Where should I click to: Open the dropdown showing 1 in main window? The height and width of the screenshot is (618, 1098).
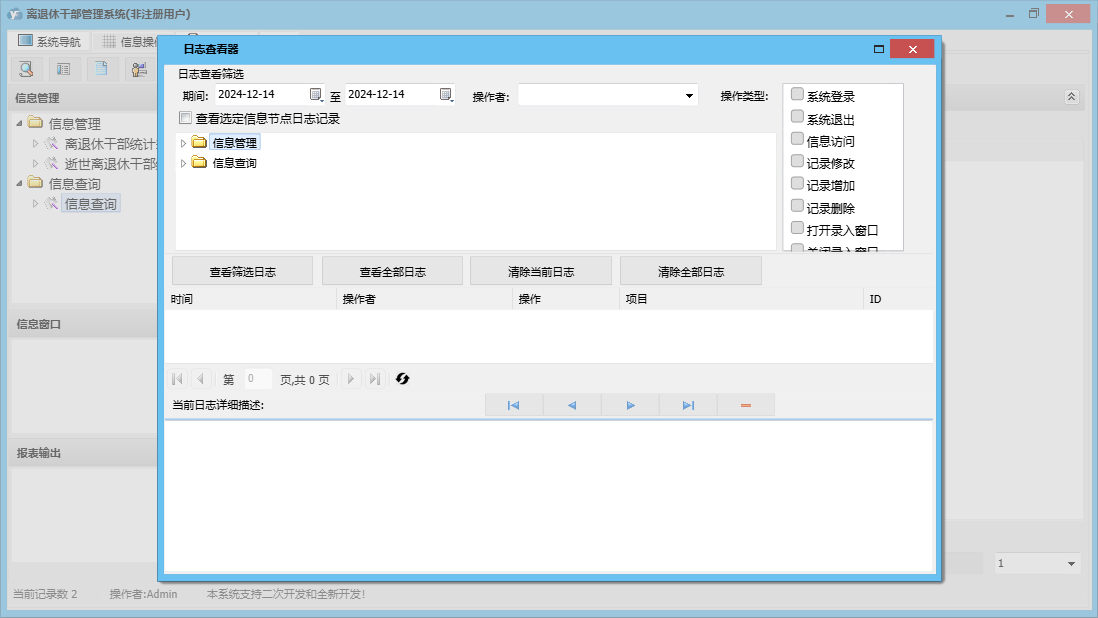[1071, 563]
